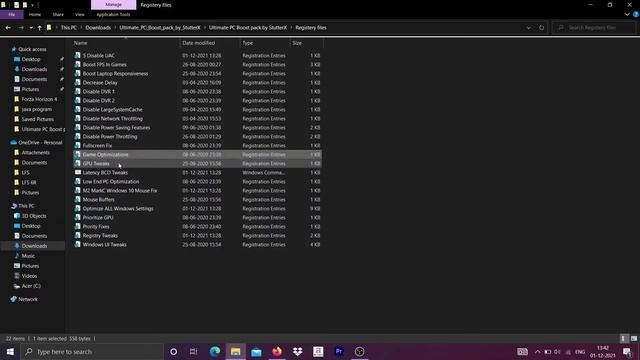The image size is (640, 360).
Task: Open the Windows Start menu
Action: click(10, 351)
